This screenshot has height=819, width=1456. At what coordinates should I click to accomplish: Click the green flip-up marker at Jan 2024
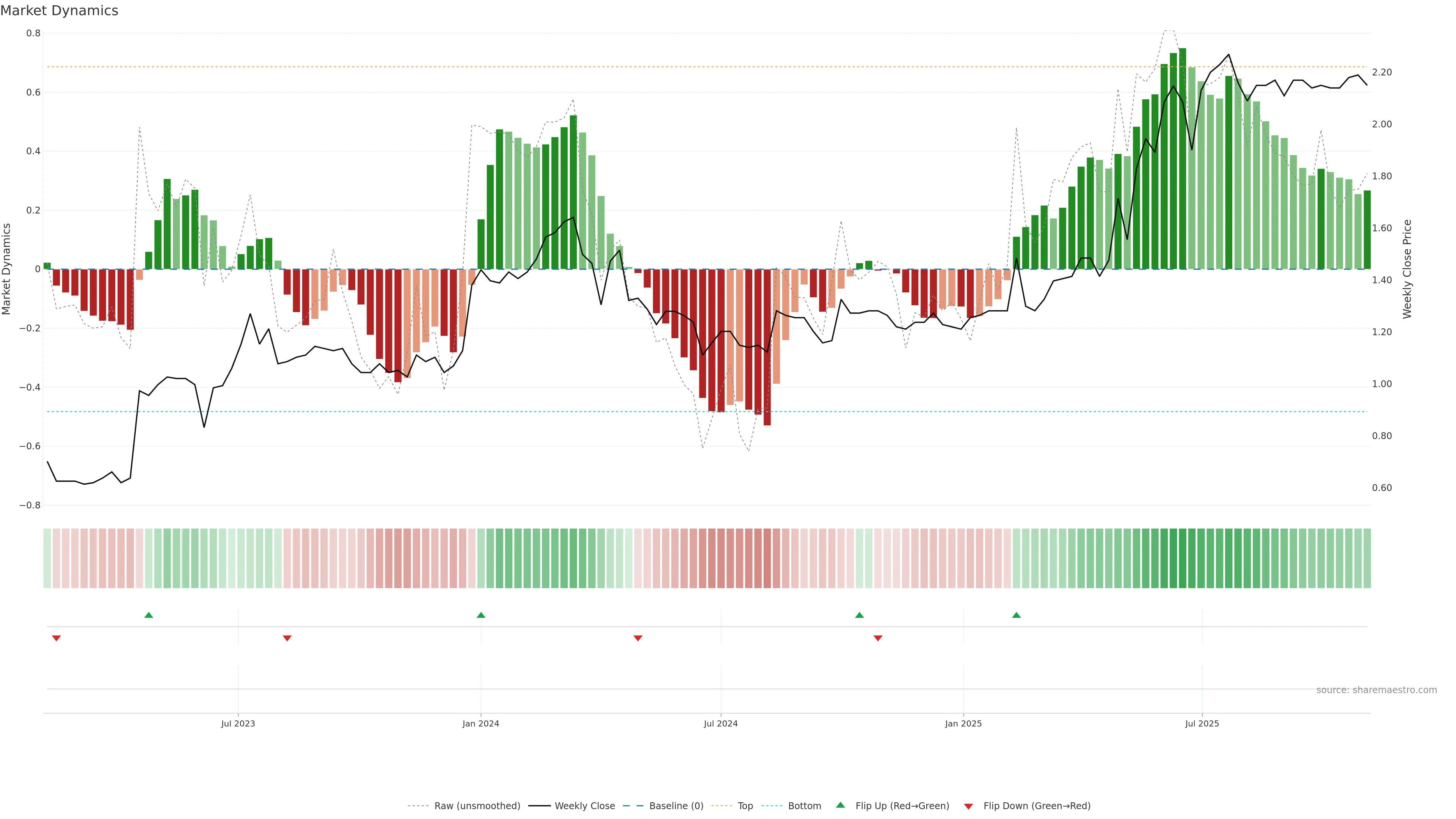pyautogui.click(x=481, y=615)
